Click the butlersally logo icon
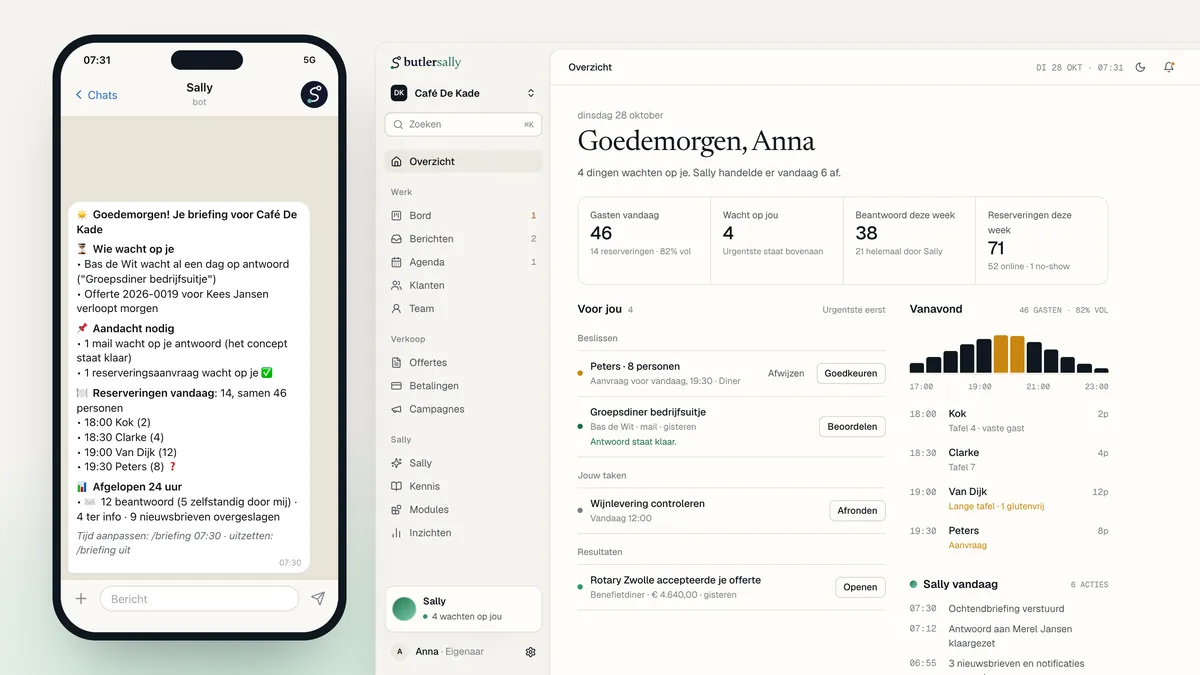The height and width of the screenshot is (675, 1200). [396, 62]
